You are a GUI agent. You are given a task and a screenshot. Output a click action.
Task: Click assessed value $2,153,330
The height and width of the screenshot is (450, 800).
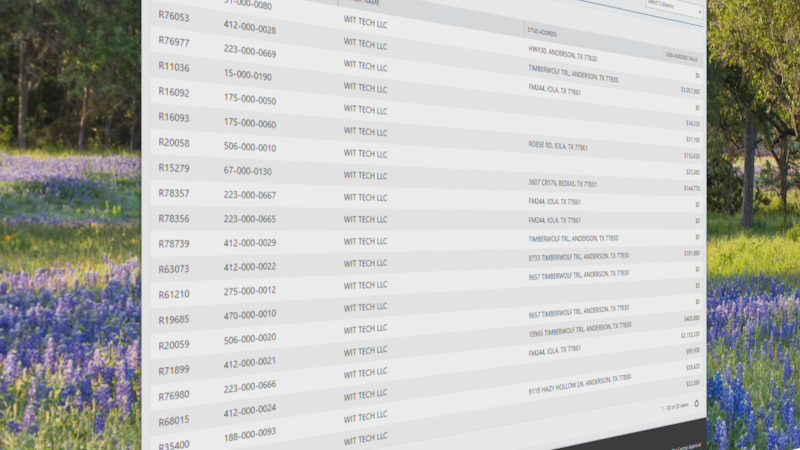[690, 335]
